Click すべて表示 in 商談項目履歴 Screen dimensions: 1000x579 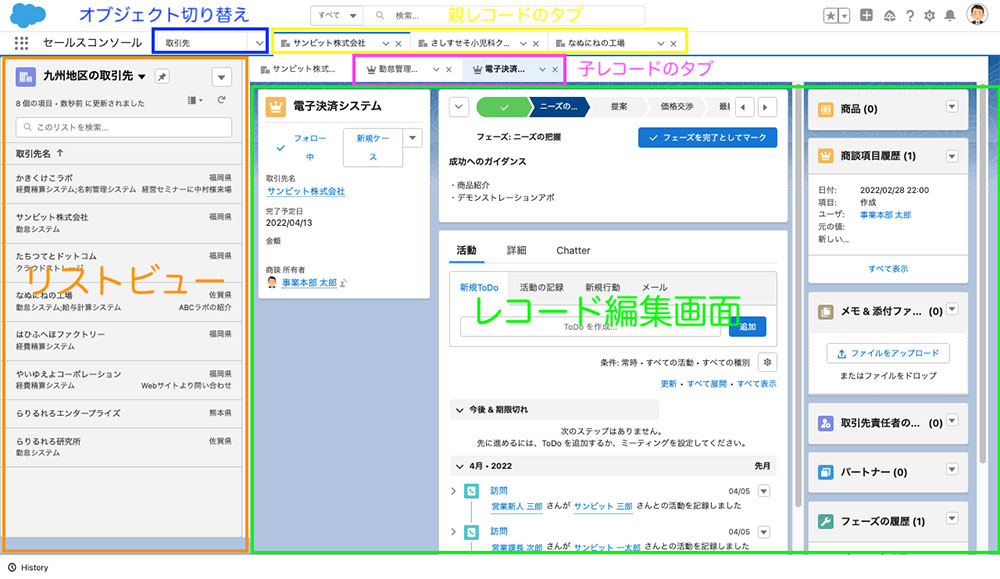pyautogui.click(x=888, y=269)
